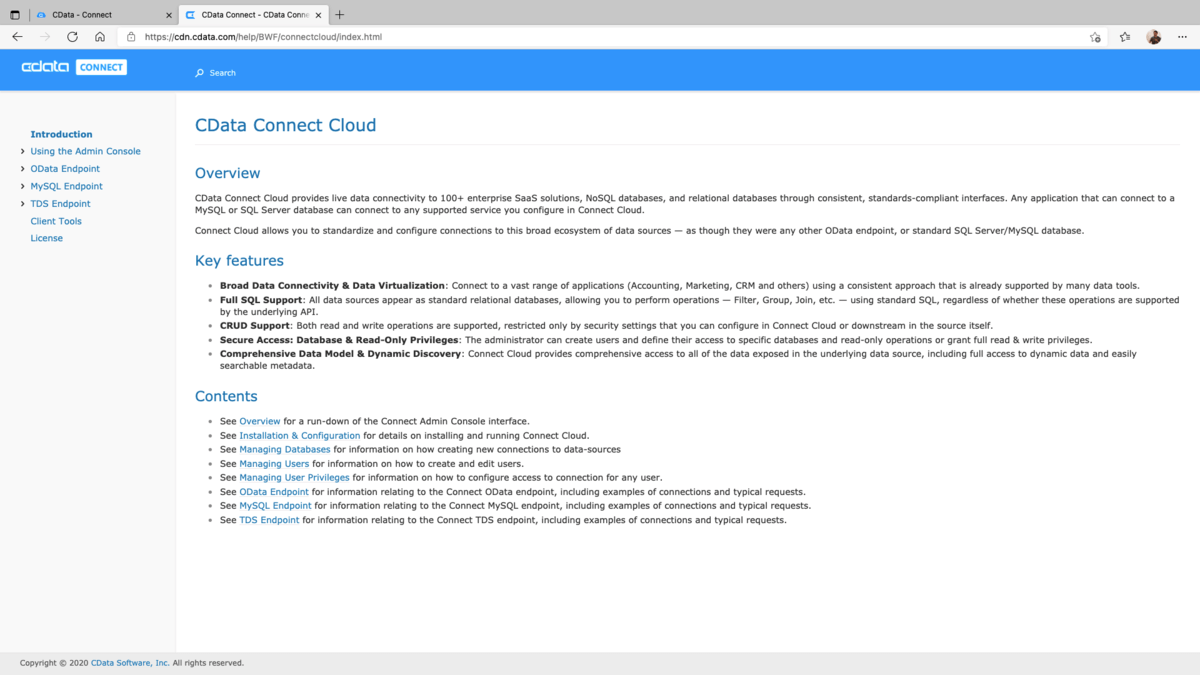Click 'Comprehensive Data Model & Dynamic Discovery' text
1200x675 pixels.
[341, 354]
